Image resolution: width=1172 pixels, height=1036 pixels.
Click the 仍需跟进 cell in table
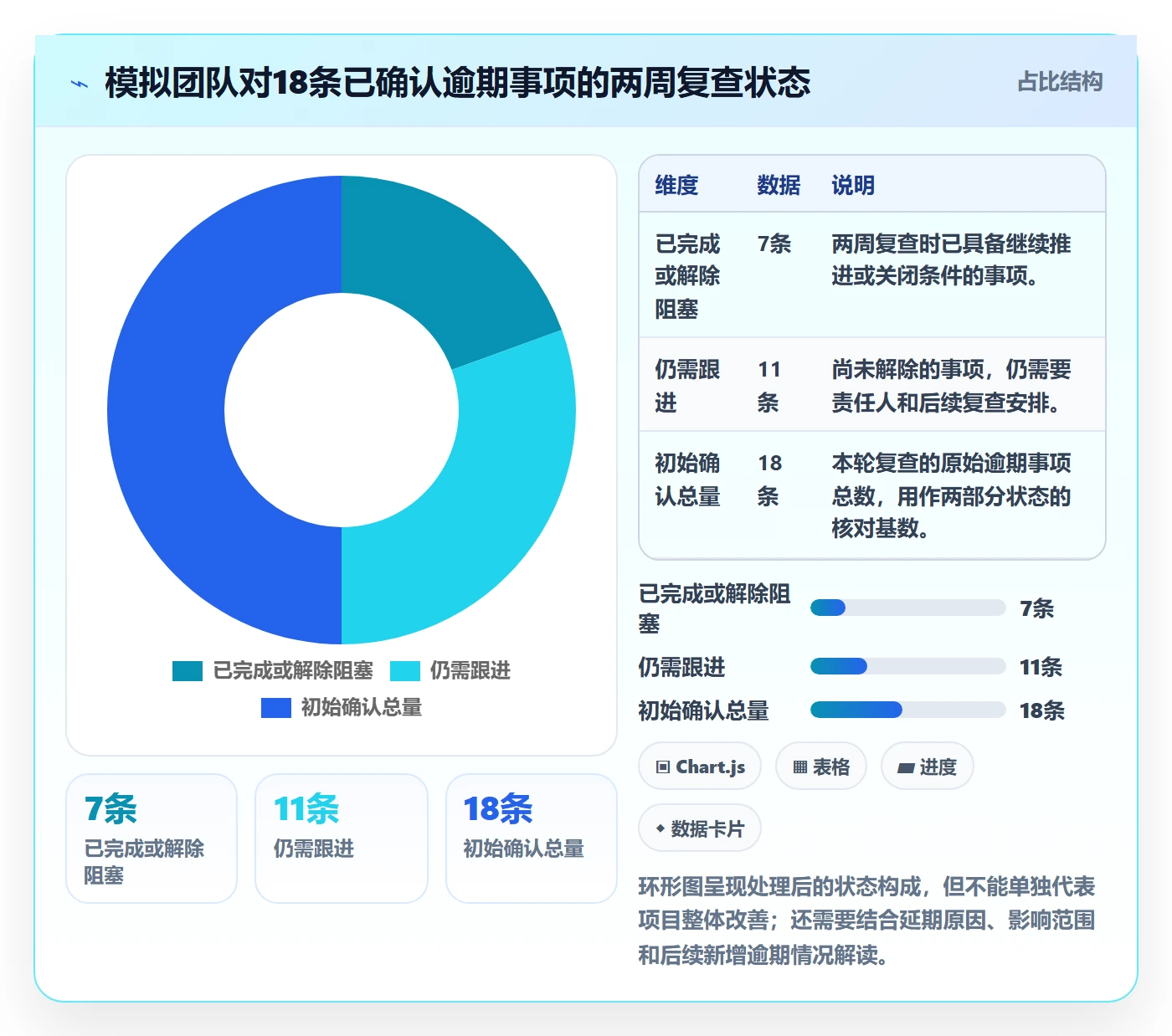click(690, 386)
